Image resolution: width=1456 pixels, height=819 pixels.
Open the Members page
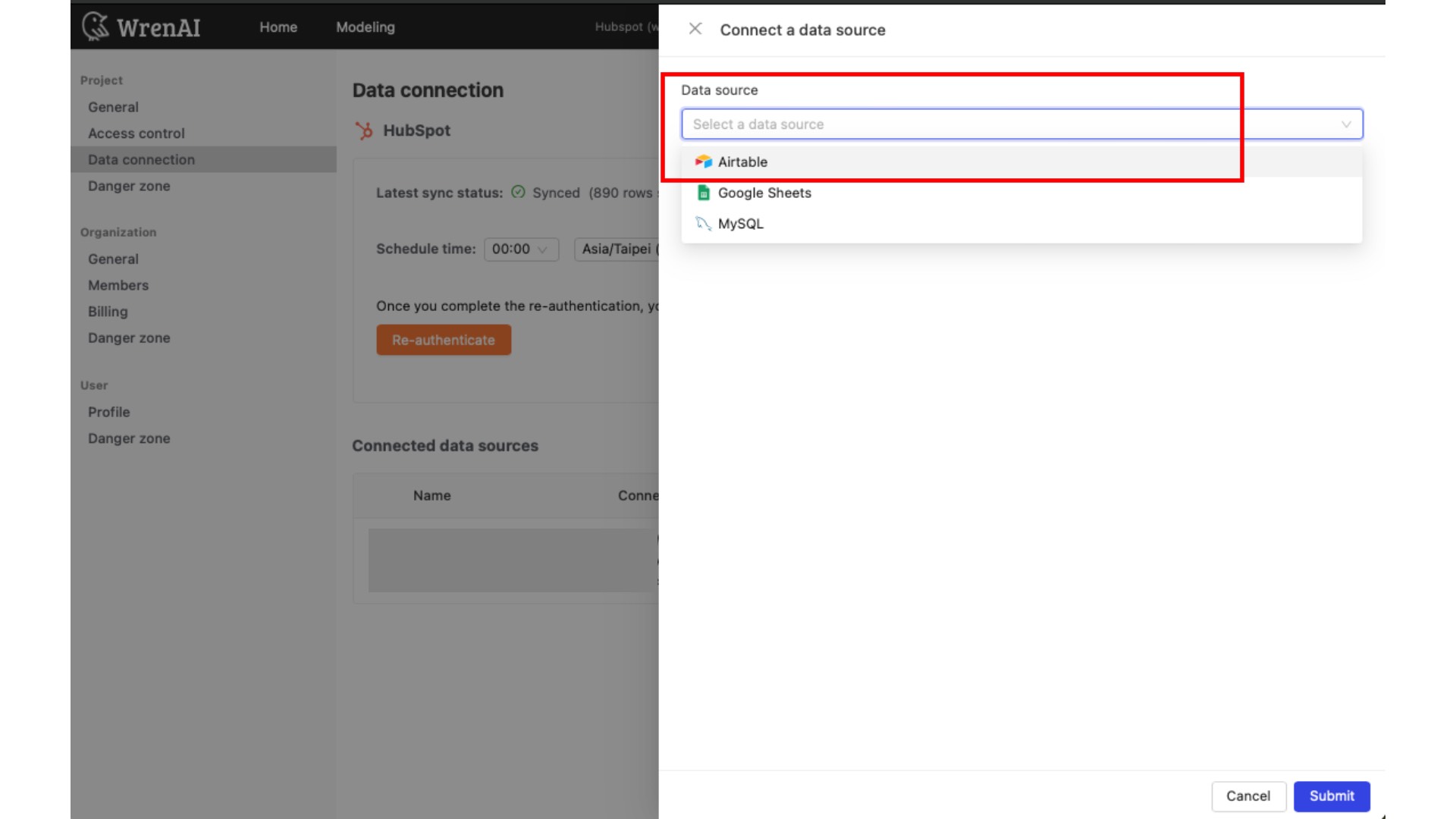[118, 285]
